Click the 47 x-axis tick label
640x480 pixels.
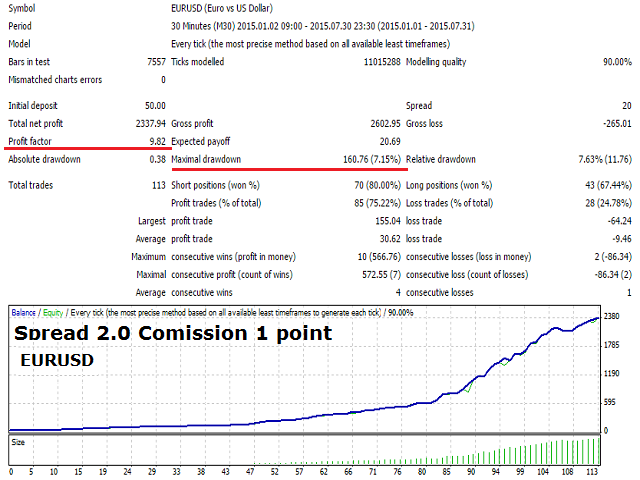pyautogui.click(x=250, y=472)
